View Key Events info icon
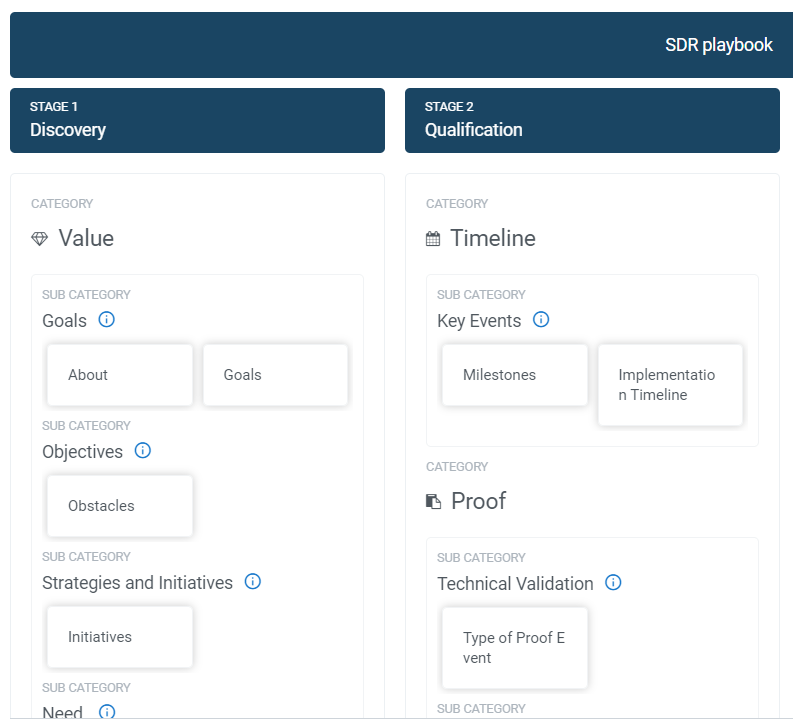The width and height of the screenshot is (793, 719). [541, 320]
